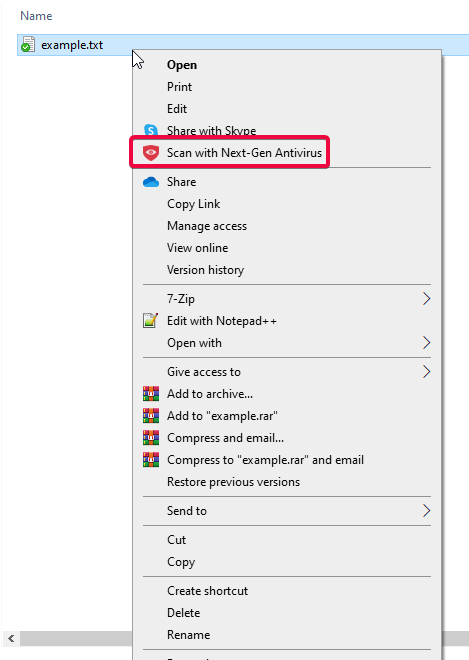Image resolution: width=469 pixels, height=660 pixels.
Task: Expand the Open with submenu arrow
Action: click(x=426, y=343)
